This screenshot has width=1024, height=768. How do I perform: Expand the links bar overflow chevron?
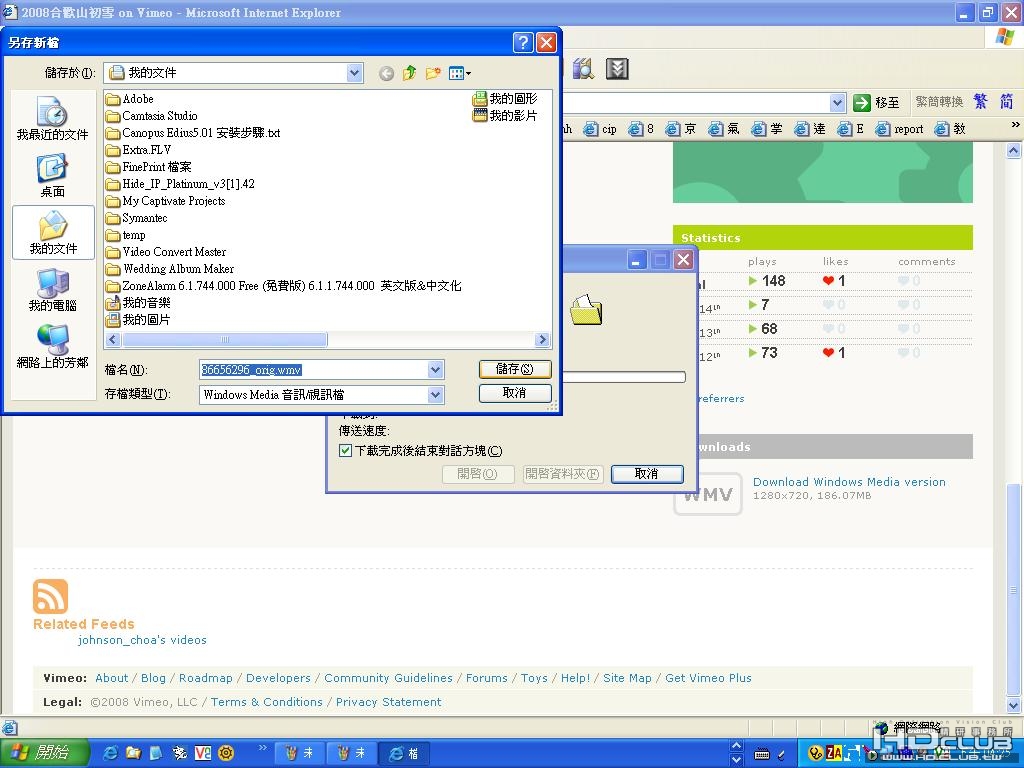coord(1015,124)
